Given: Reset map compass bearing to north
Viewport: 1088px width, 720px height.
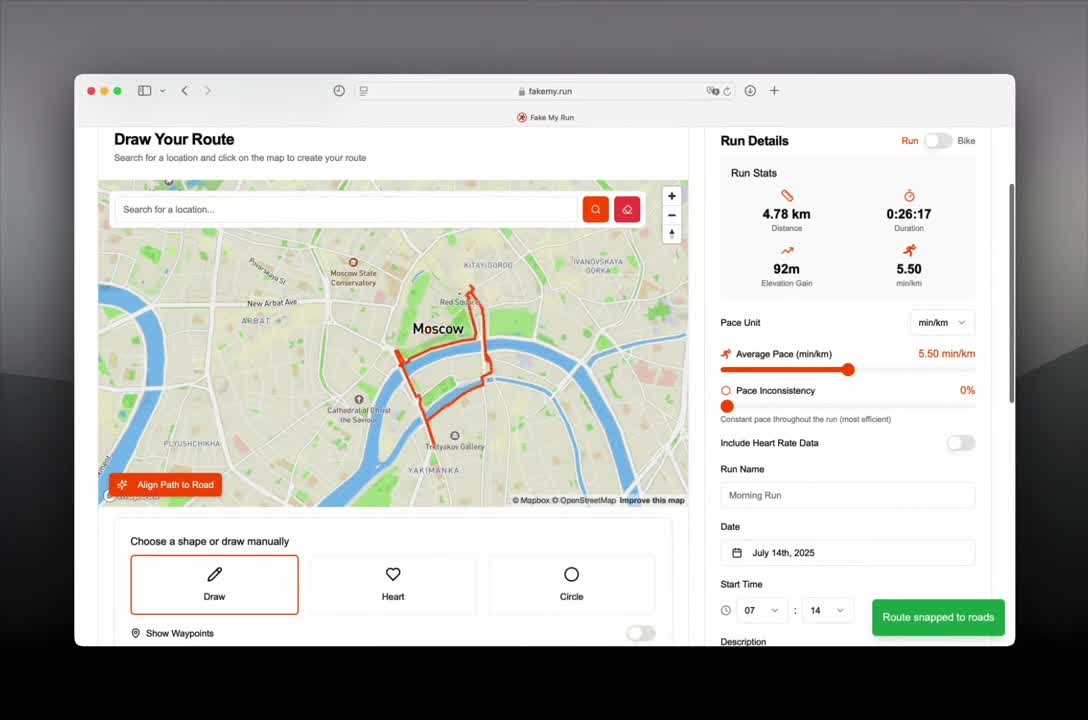Looking at the screenshot, I should click(672, 234).
